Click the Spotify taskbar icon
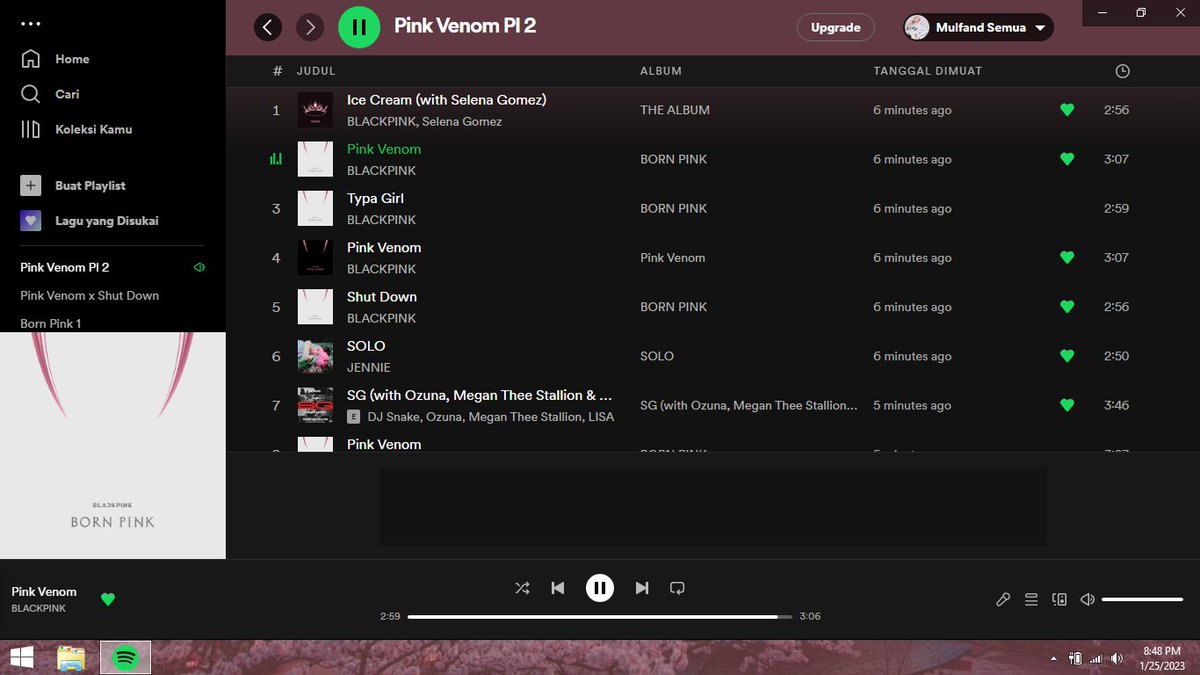The image size is (1200, 675). 125,658
